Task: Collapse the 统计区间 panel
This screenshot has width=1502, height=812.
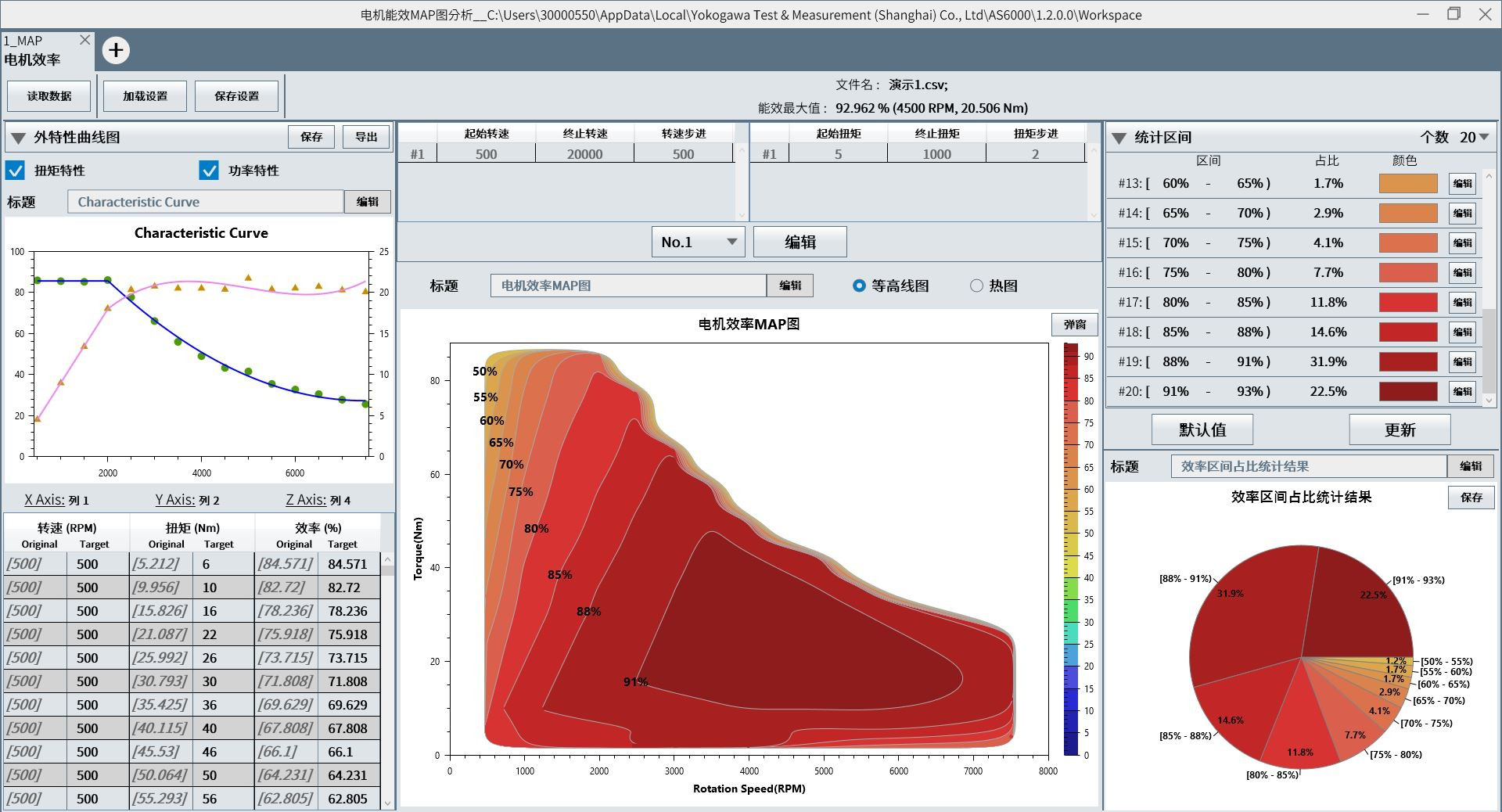Action: [1119, 138]
